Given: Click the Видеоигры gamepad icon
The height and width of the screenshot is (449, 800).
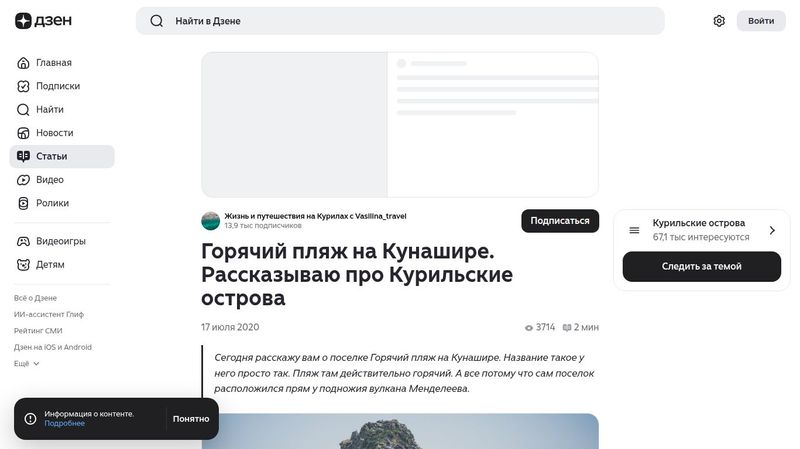Looking at the screenshot, I should 23,241.
